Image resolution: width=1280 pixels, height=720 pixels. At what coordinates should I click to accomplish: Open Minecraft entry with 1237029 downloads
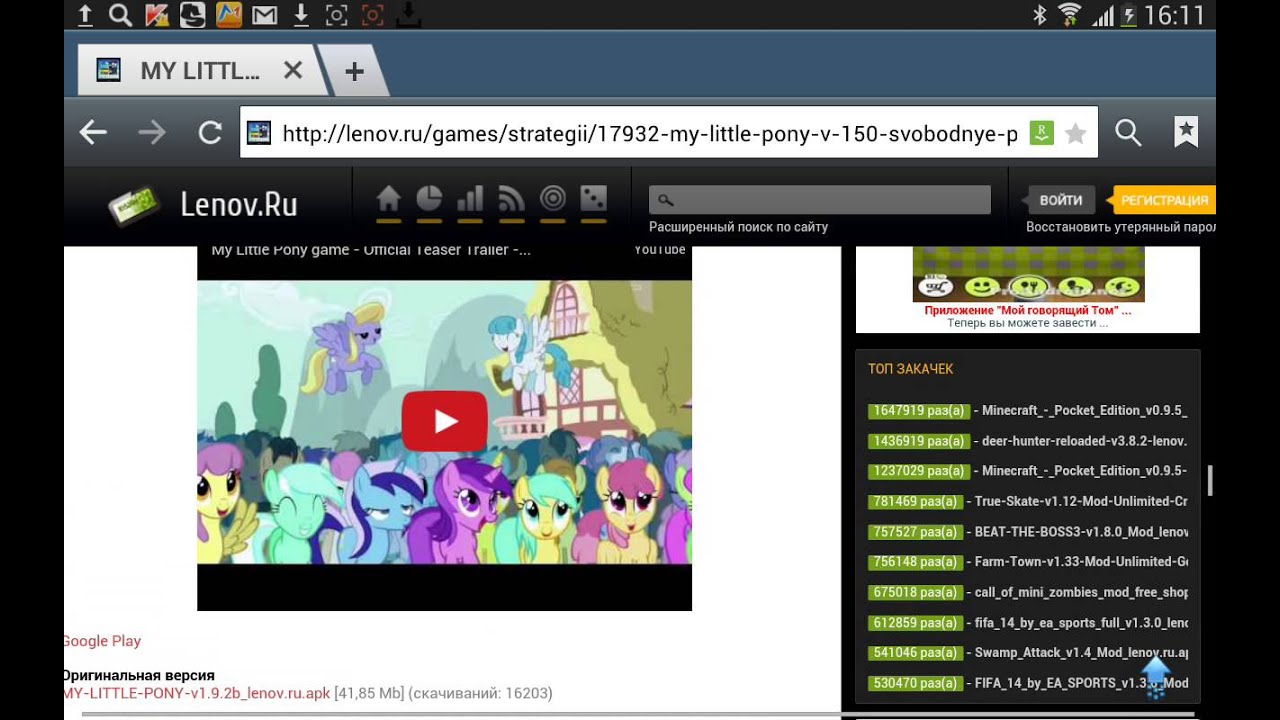1028,471
